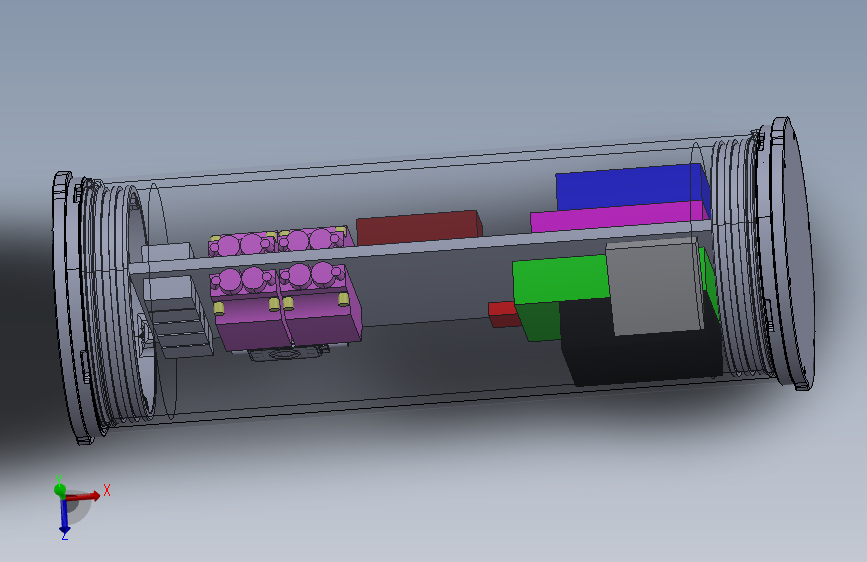Select the upper-right purple servo above the plate

[315, 239]
